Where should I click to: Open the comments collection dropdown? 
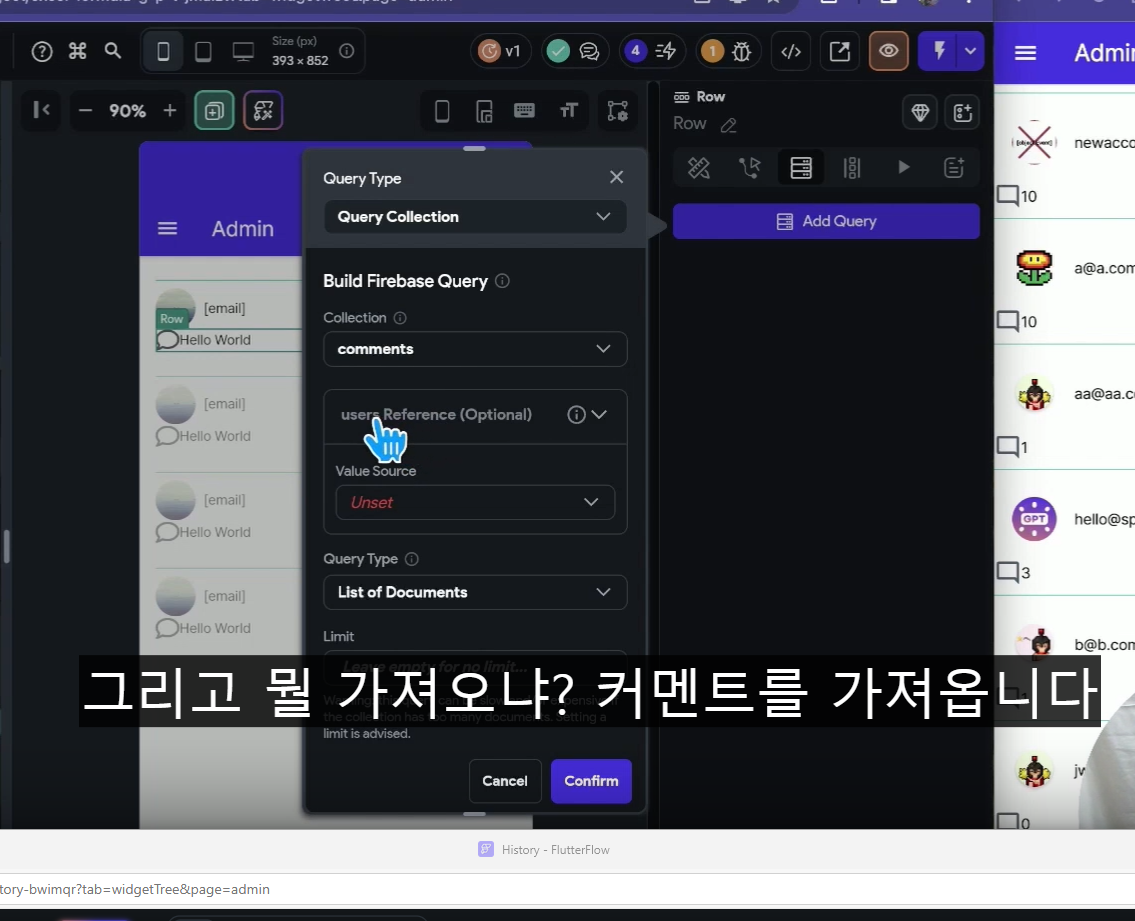pos(475,349)
